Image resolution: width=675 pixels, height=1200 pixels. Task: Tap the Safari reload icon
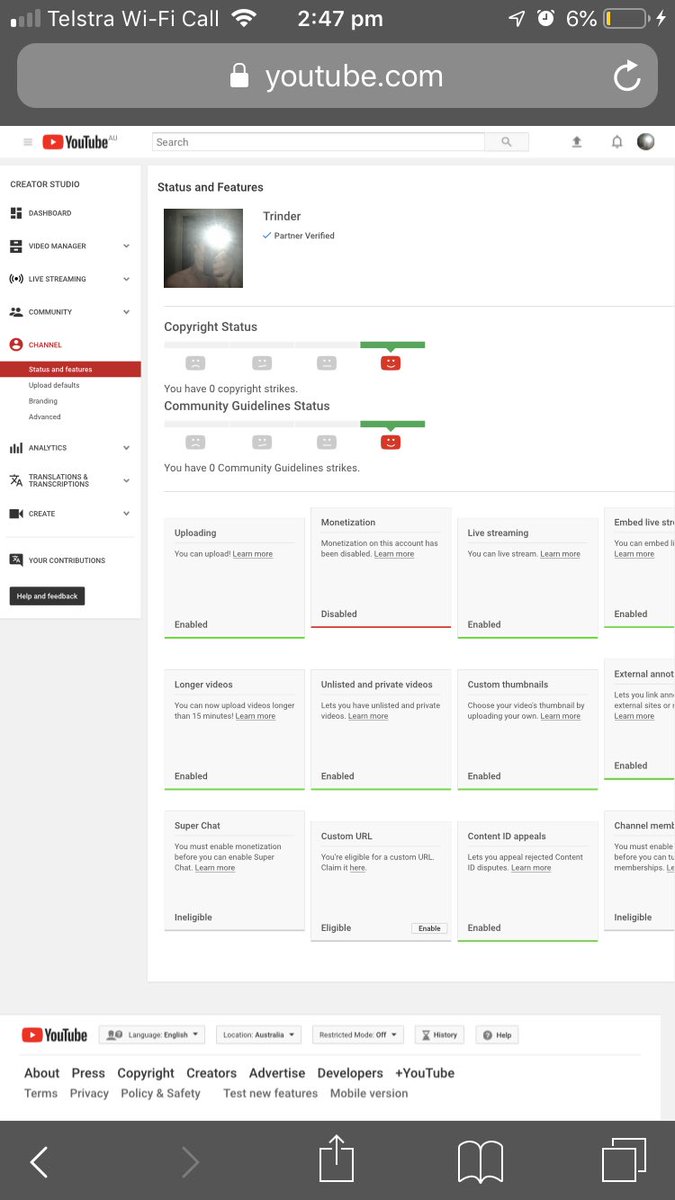(x=627, y=76)
